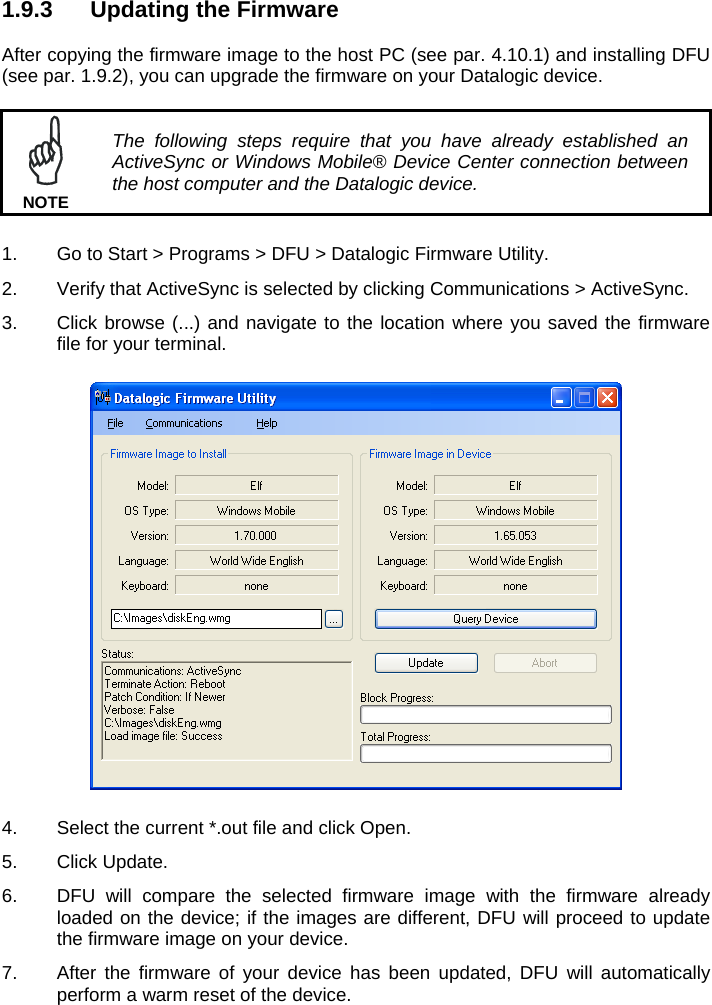Viewport: 712px width, 1005px height.
Task: Click the Total Progress bar
Action: (x=486, y=753)
